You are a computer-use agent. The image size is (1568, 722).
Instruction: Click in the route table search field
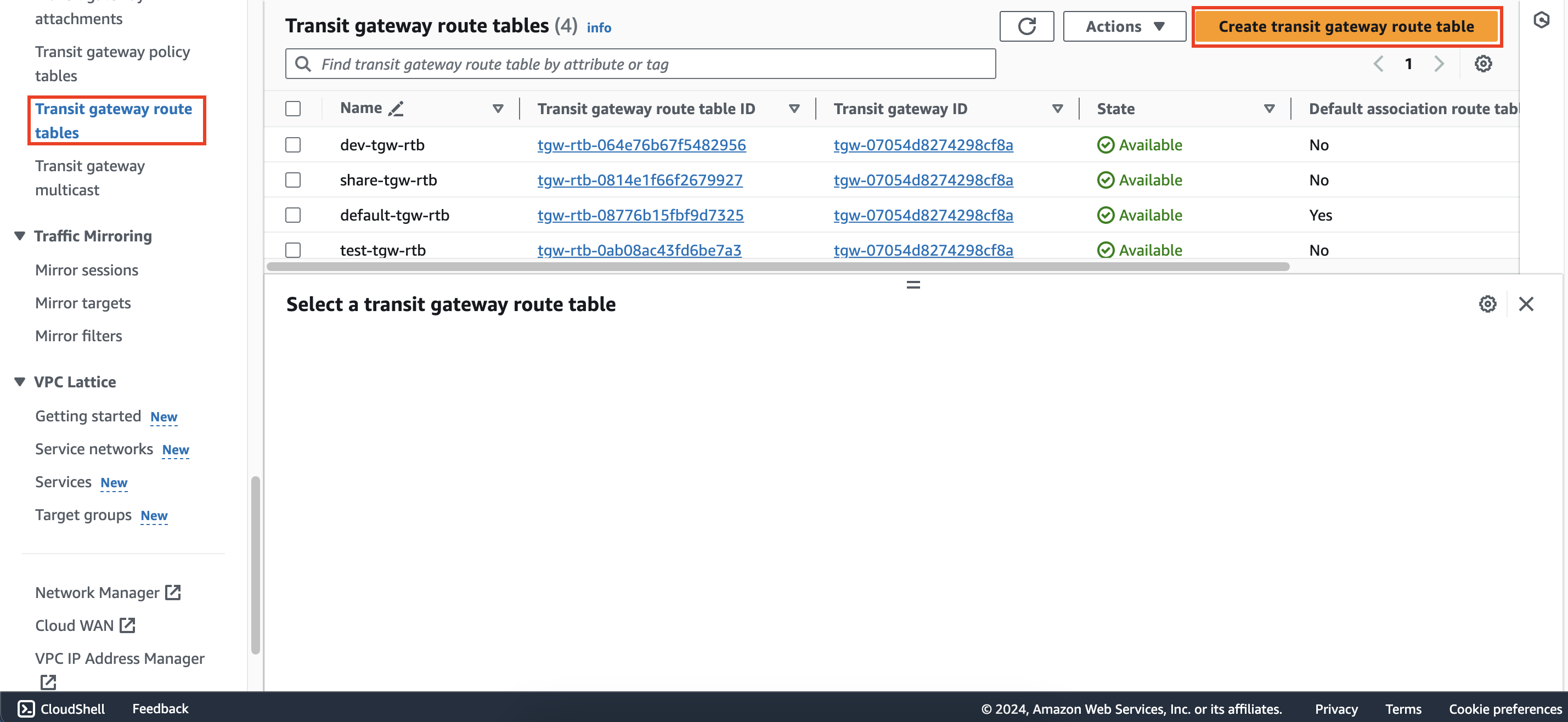[x=640, y=64]
